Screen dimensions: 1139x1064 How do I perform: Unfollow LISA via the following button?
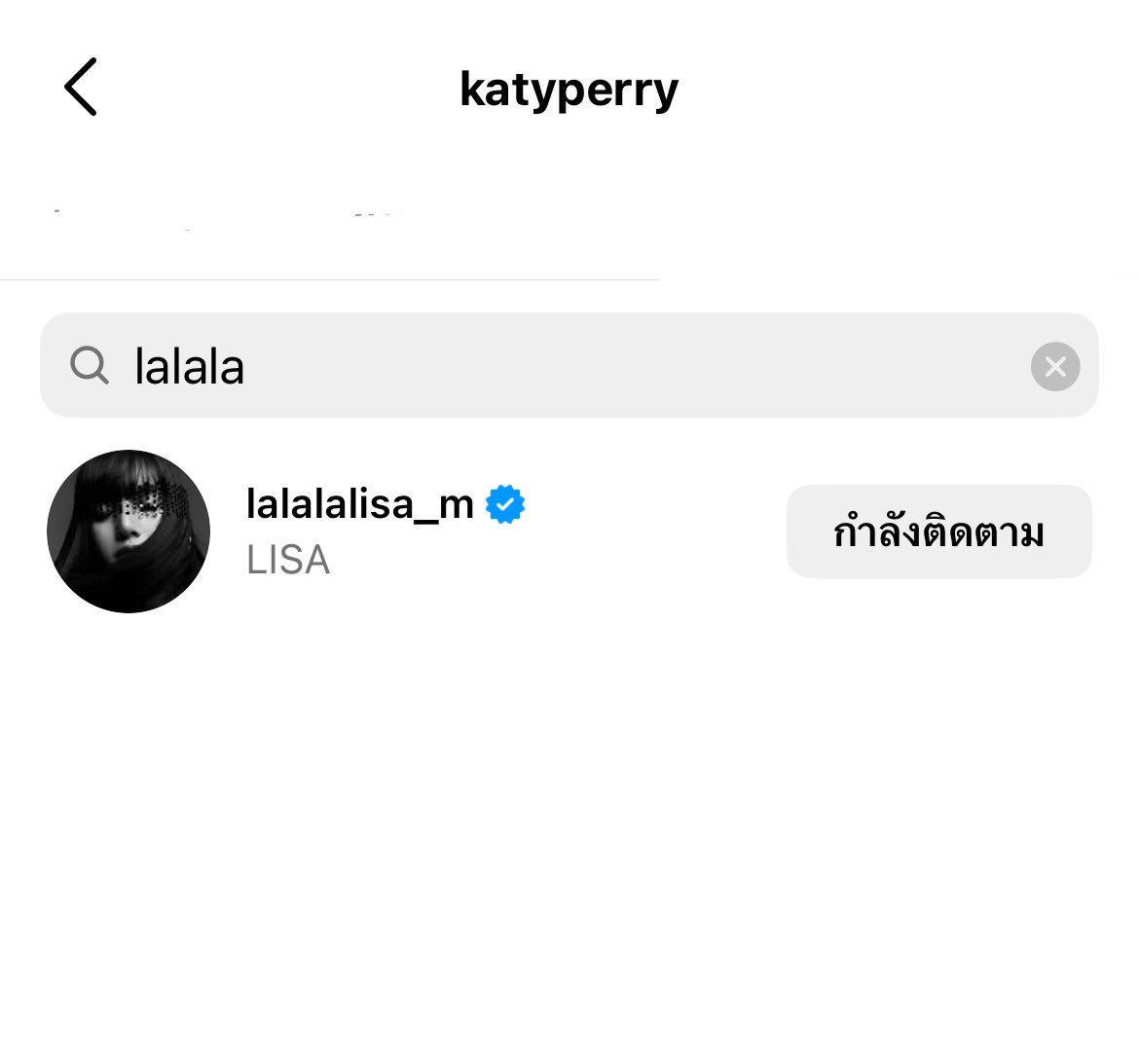(938, 532)
